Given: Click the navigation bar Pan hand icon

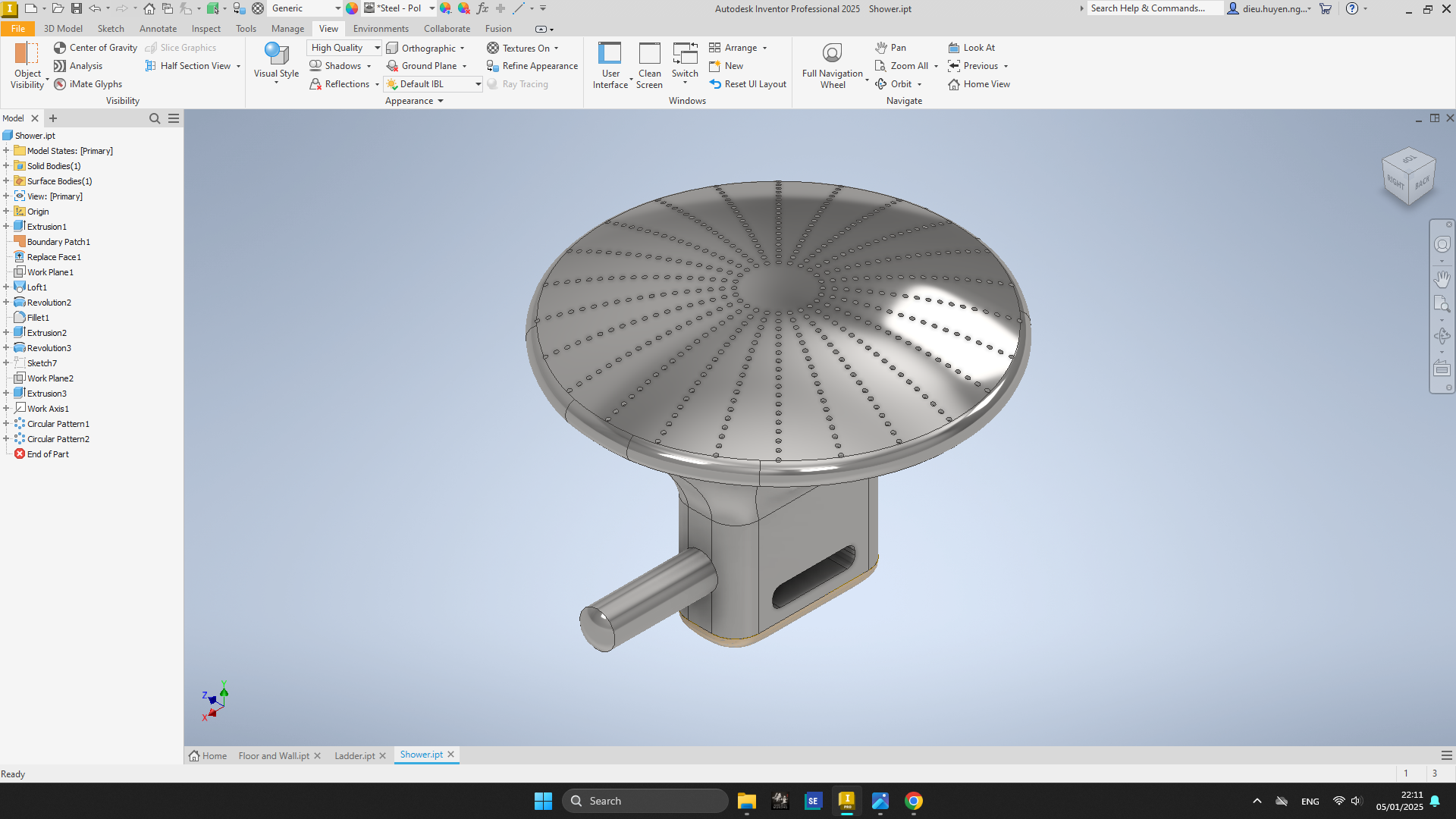Looking at the screenshot, I should click(1442, 279).
